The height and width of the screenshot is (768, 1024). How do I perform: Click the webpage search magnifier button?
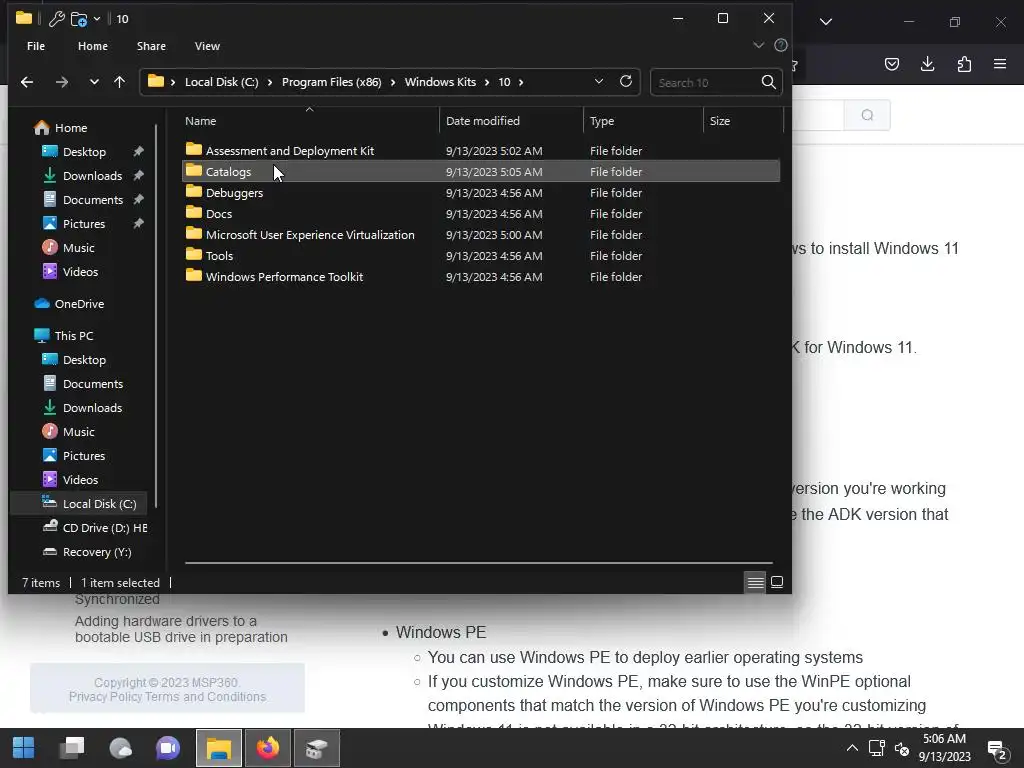click(x=867, y=115)
